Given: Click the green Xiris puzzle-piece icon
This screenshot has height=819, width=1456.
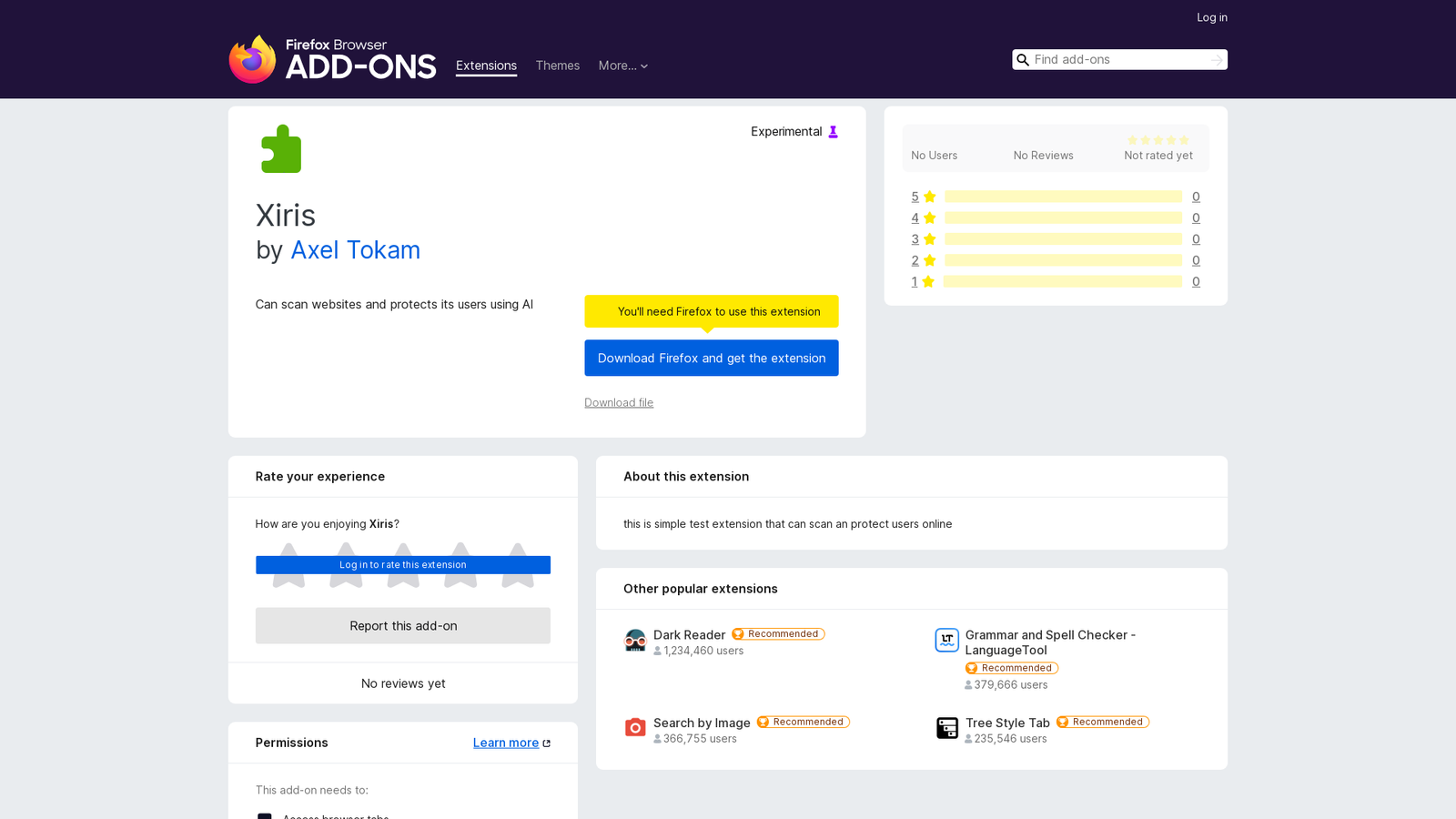Looking at the screenshot, I should pos(281,149).
